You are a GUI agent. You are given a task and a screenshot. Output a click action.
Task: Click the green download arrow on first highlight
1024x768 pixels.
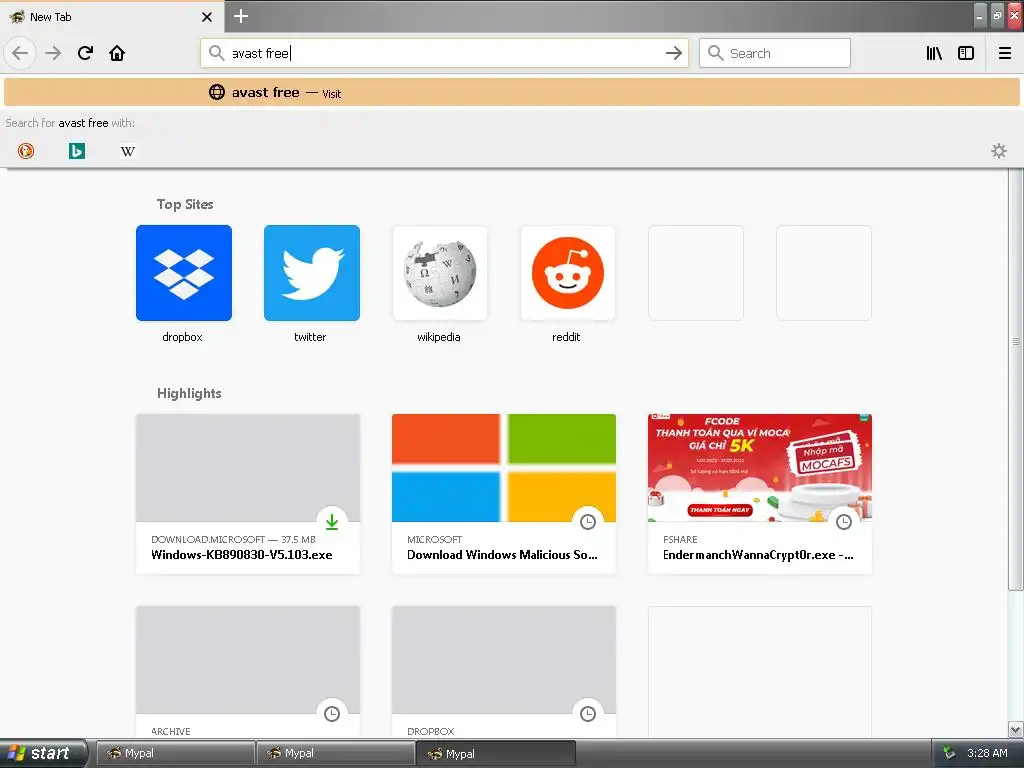(x=332, y=522)
